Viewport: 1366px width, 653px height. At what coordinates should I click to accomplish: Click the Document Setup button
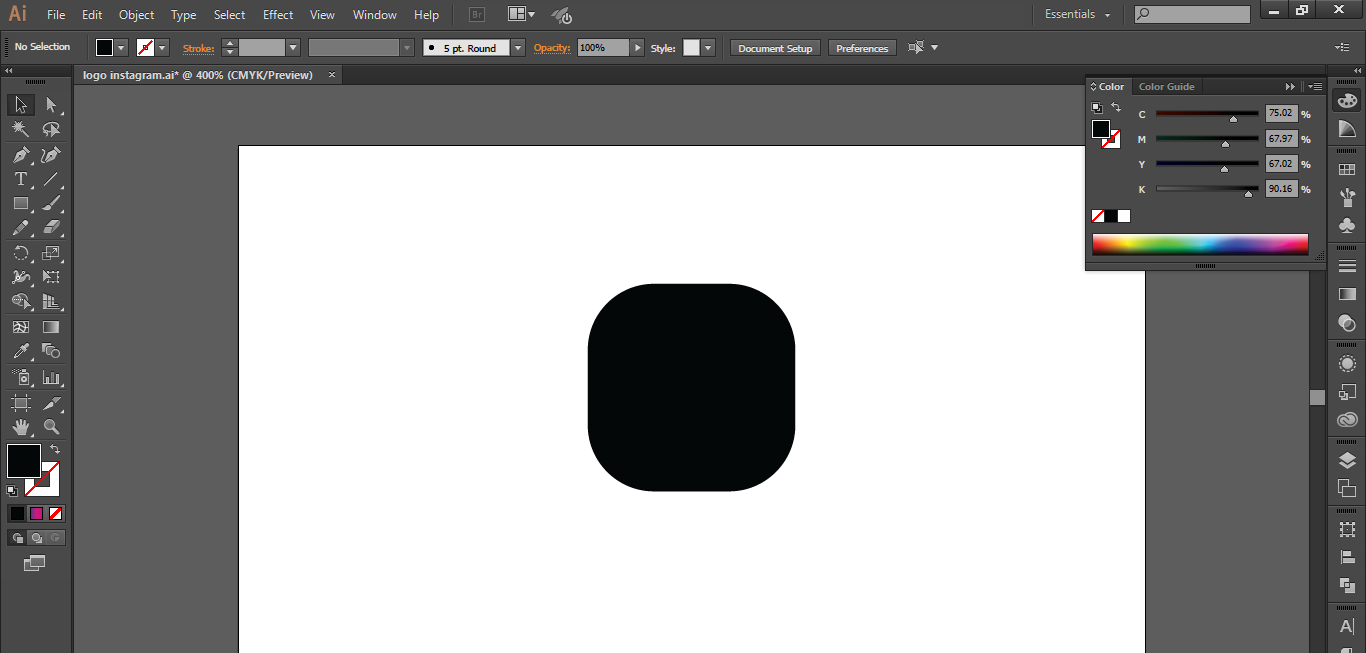(x=775, y=48)
